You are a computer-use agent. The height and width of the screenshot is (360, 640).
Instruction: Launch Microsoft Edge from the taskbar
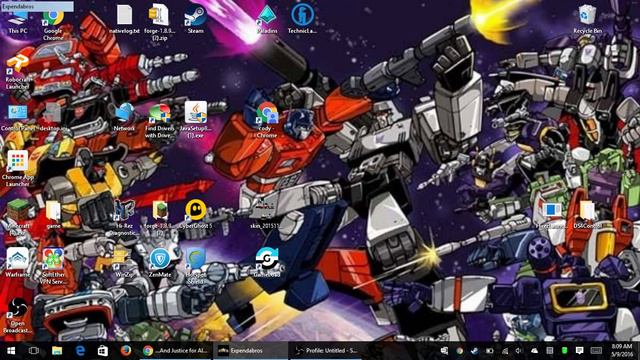pos(80,351)
